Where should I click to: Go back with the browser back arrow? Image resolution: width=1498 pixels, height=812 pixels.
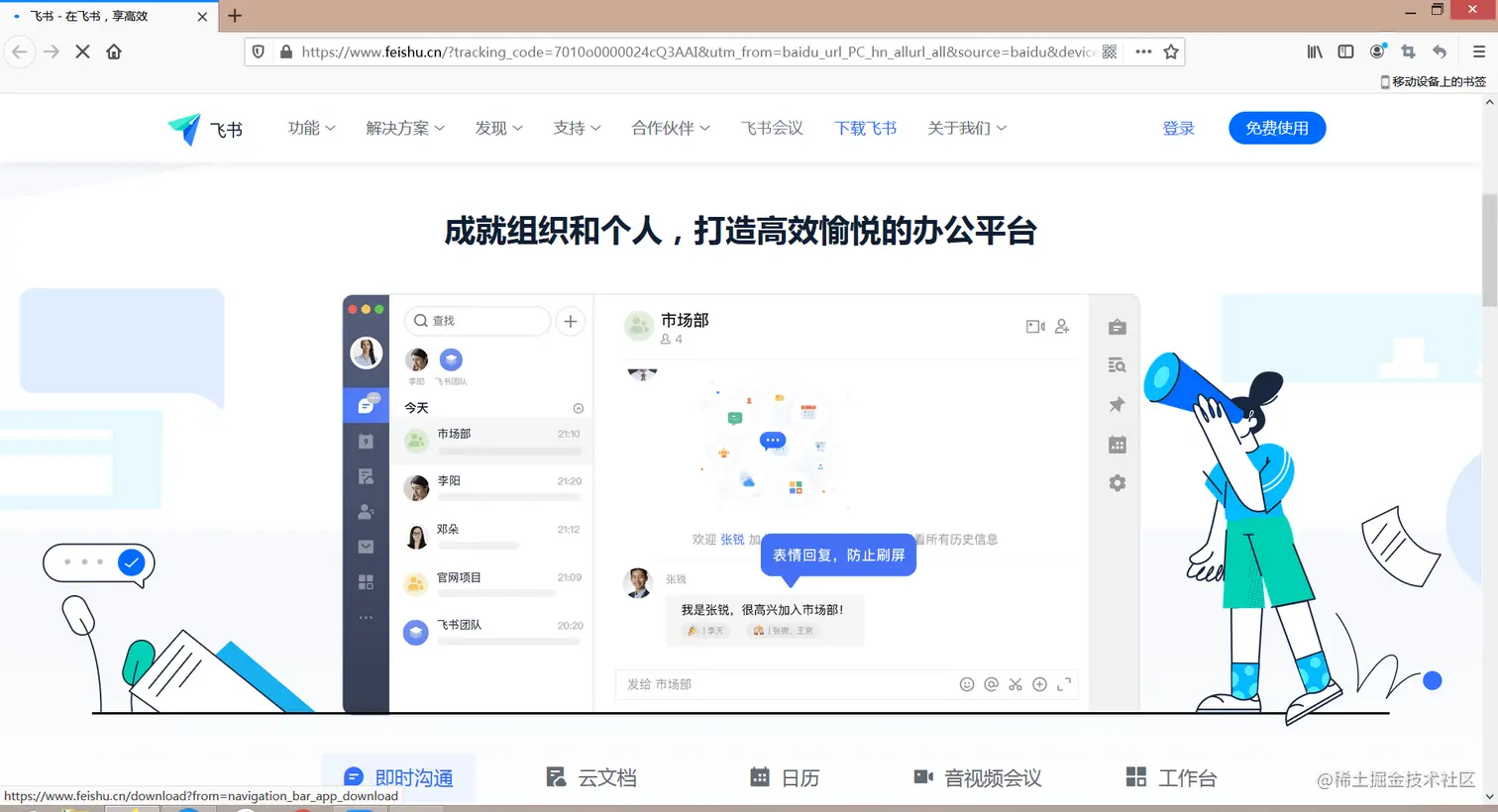(x=20, y=51)
